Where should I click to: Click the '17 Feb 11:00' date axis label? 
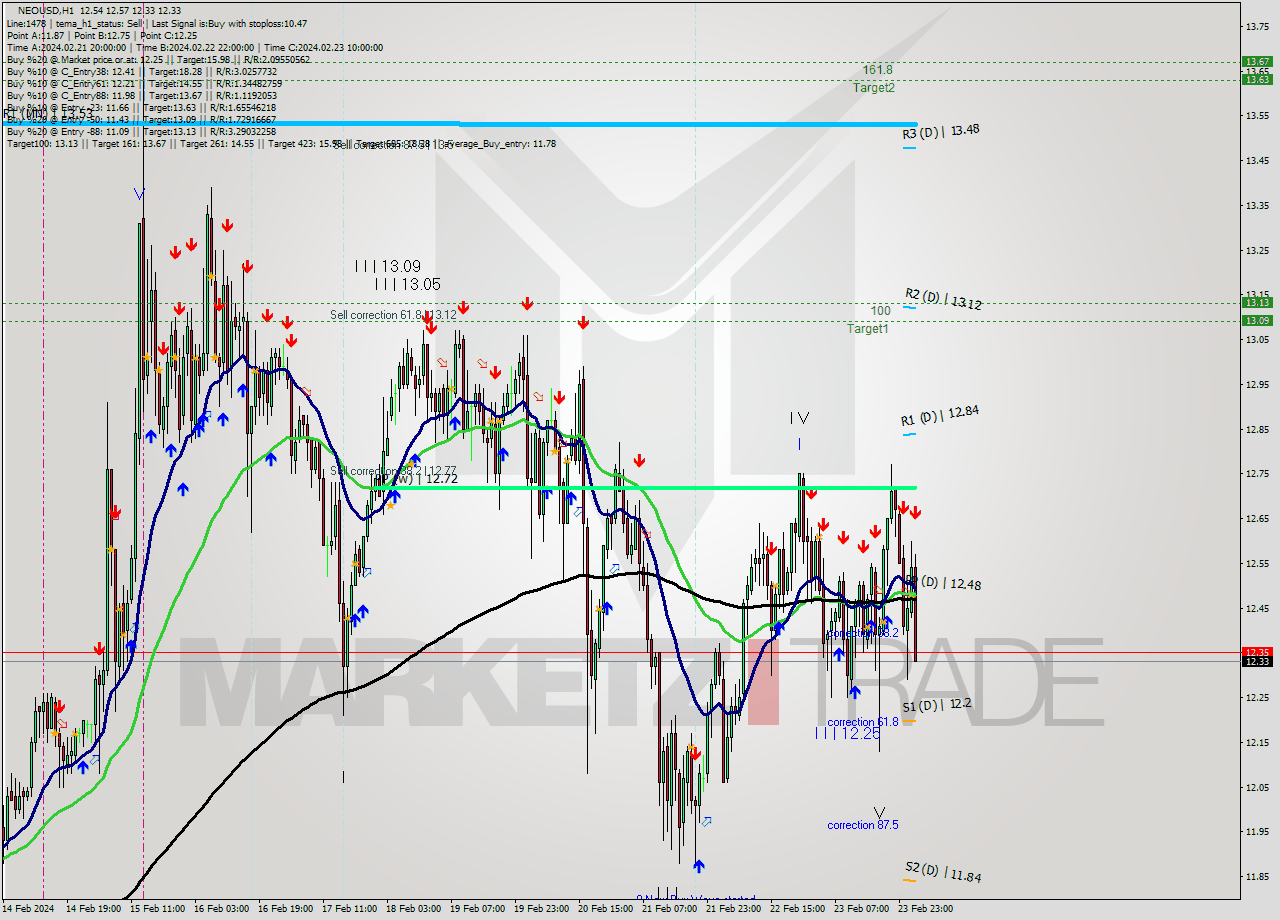350,909
